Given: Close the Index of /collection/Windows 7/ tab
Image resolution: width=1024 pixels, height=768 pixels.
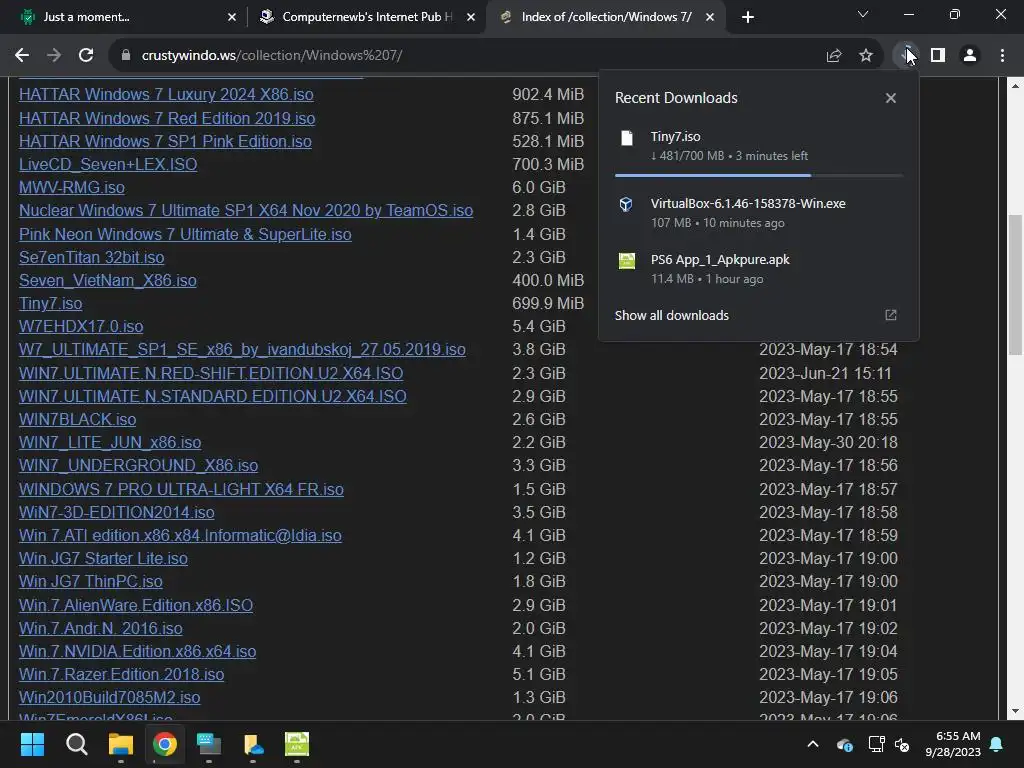Looking at the screenshot, I should (x=710, y=17).
